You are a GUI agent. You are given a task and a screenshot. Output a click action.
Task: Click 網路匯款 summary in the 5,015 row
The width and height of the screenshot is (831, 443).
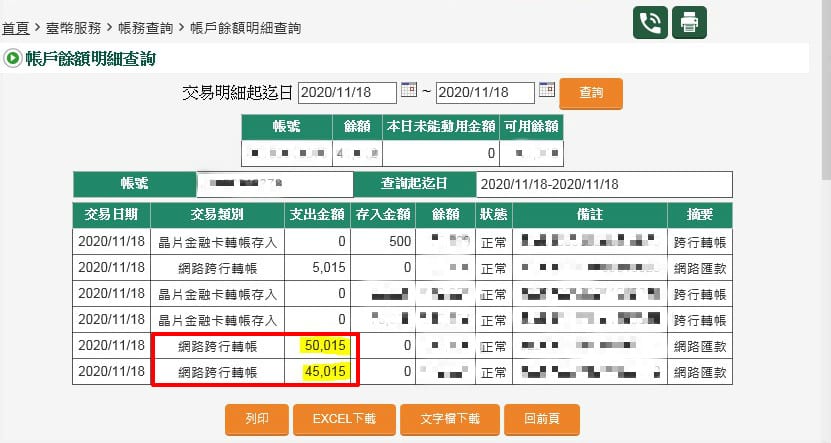pos(700,268)
